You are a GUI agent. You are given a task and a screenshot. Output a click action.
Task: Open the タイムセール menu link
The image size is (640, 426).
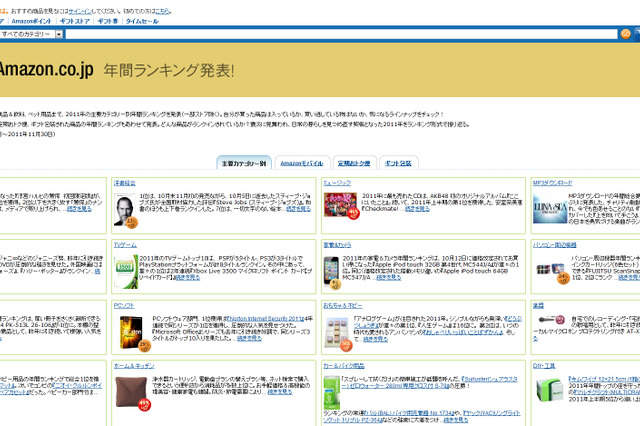click(x=142, y=21)
